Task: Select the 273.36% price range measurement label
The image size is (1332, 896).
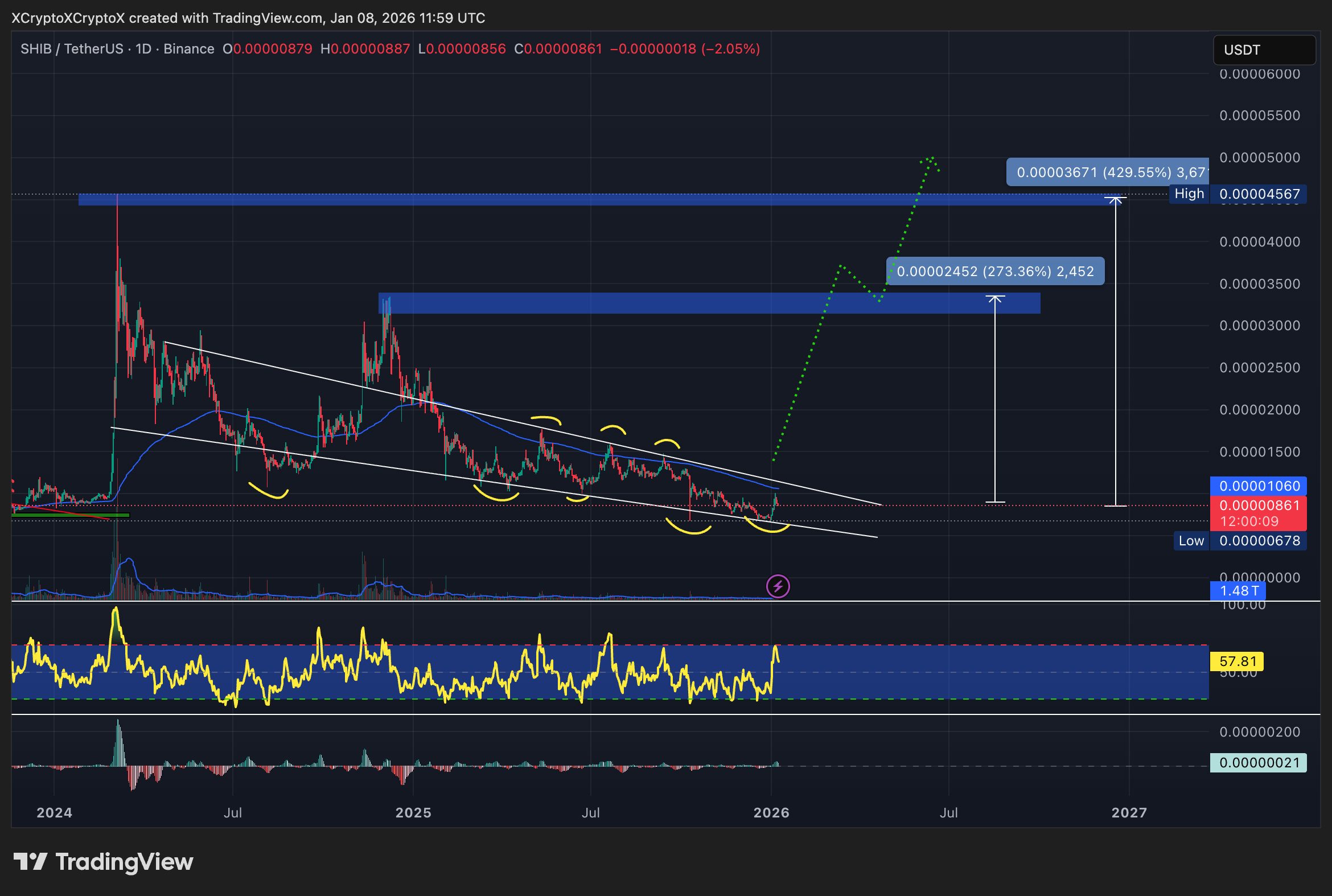Action: point(994,272)
